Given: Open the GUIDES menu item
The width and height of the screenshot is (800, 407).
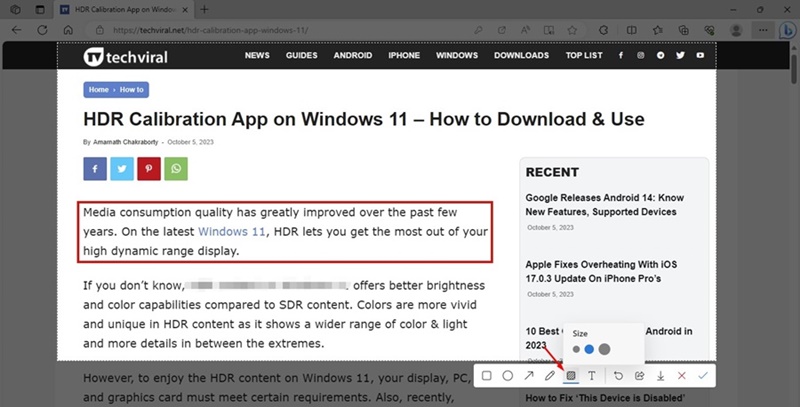Looking at the screenshot, I should pos(302,55).
